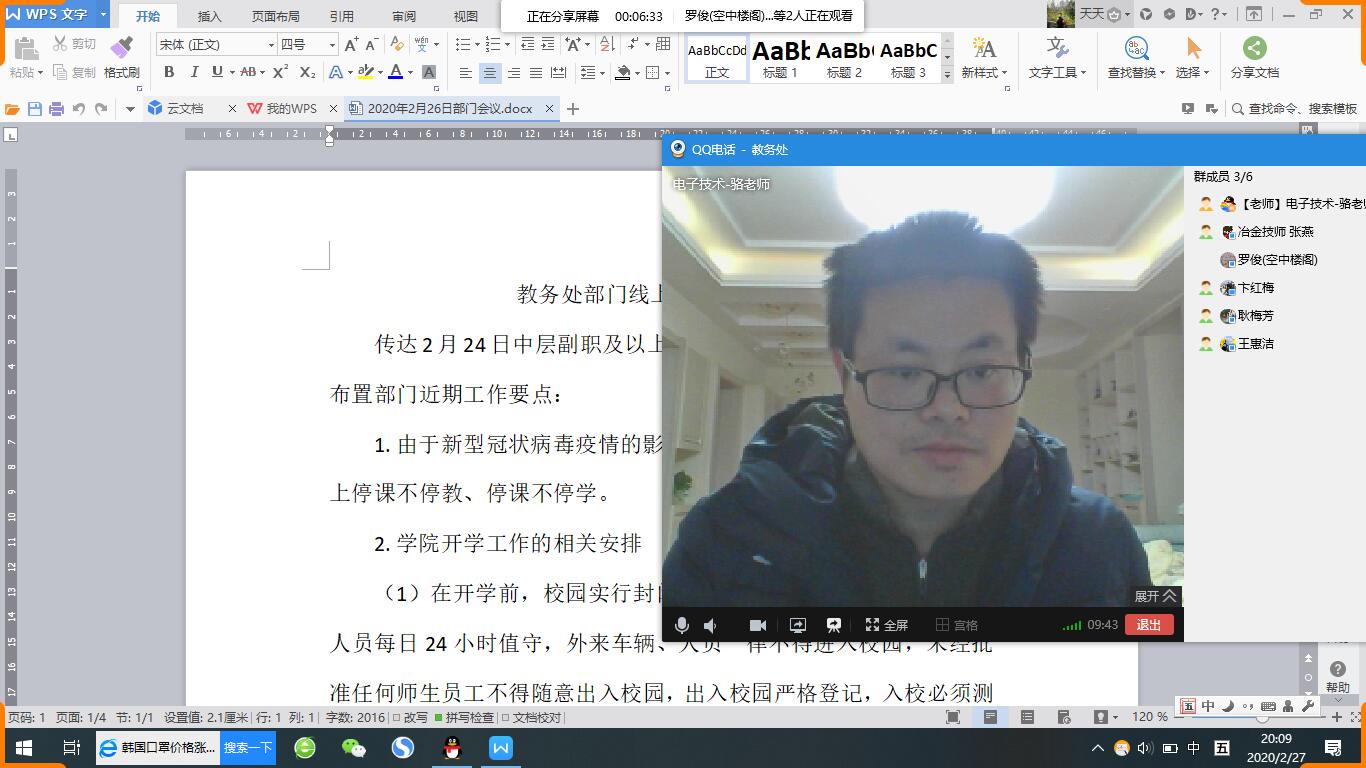Open WeChat from the Windows taskbar

(x=354, y=747)
